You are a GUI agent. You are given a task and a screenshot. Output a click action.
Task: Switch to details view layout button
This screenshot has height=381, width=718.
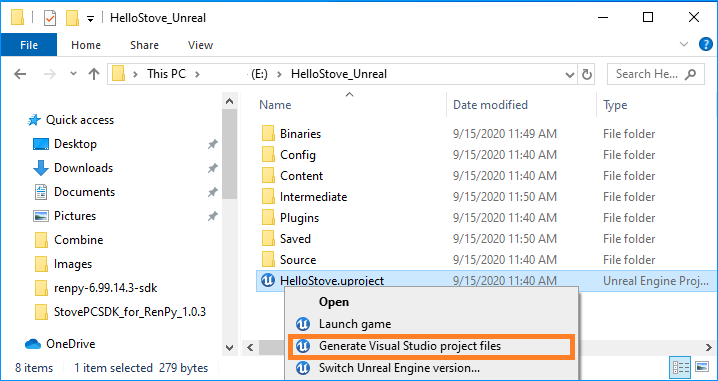681,367
